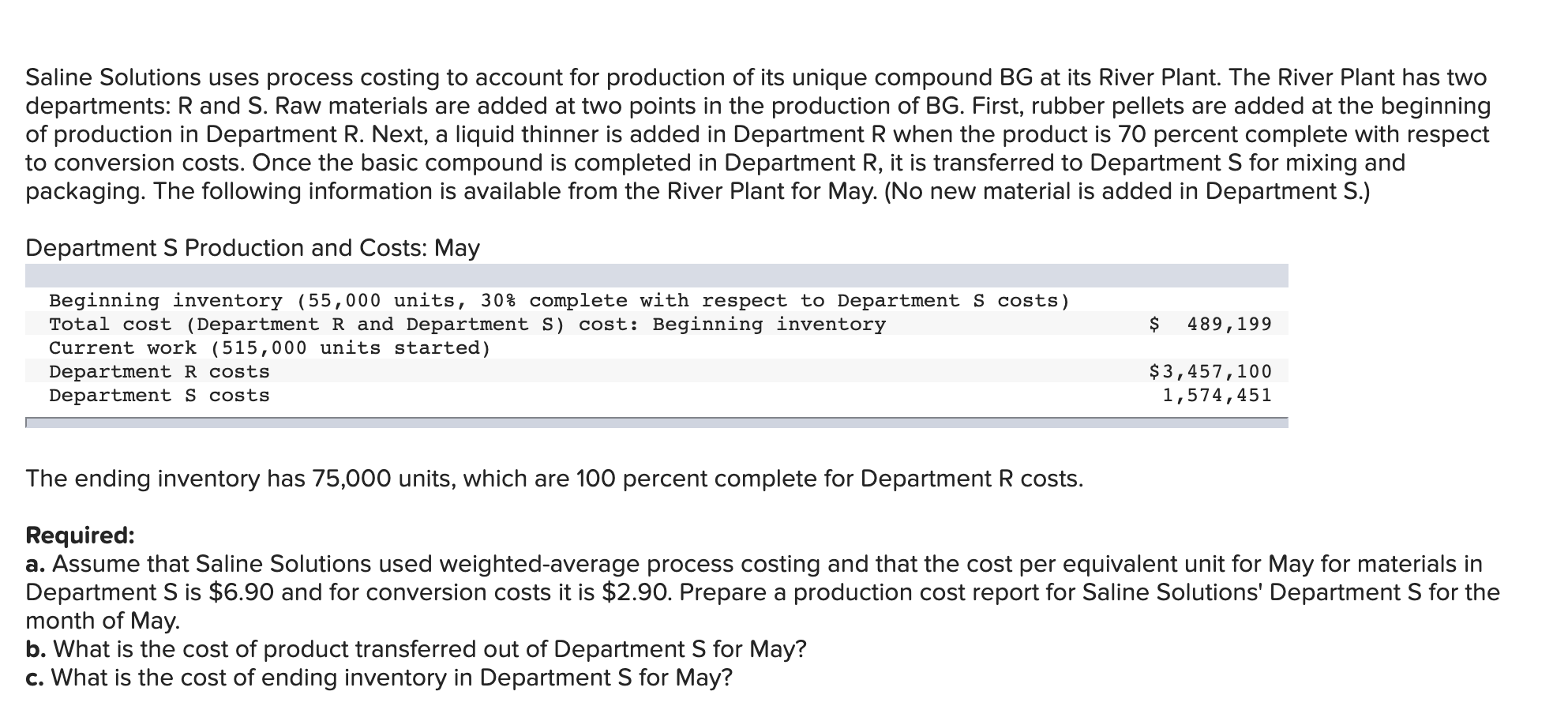Click the gray table header bar
Image resolution: width=1568 pixels, height=725 pixels.
[x=657, y=276]
